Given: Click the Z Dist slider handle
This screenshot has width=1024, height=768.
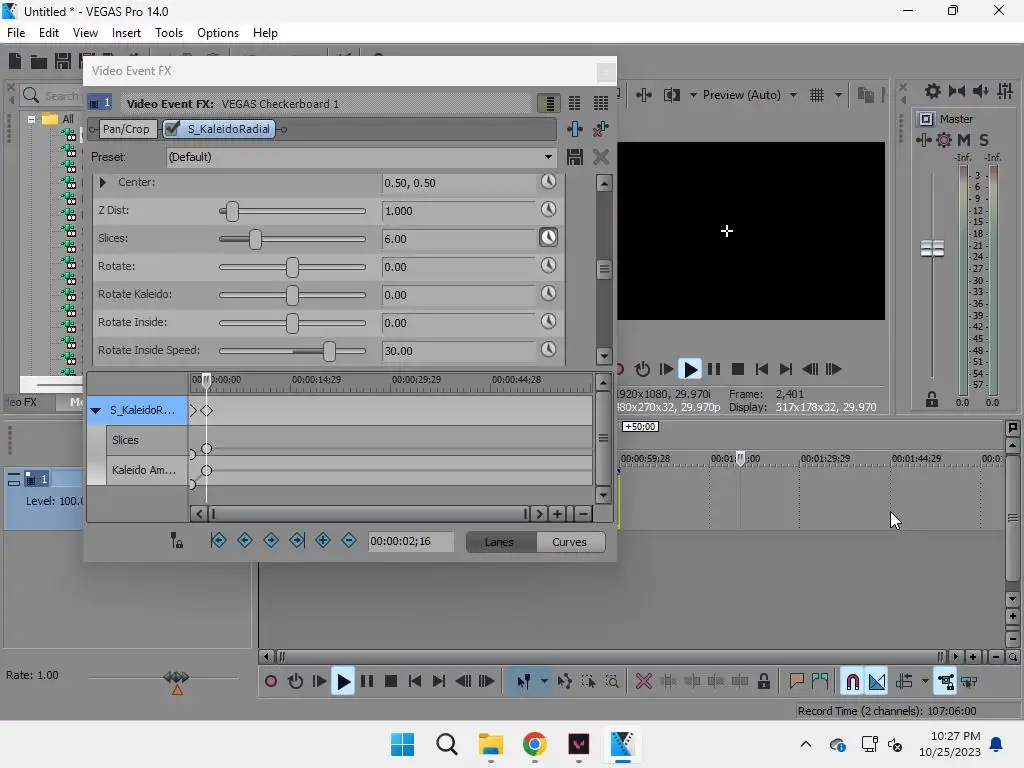Looking at the screenshot, I should [232, 211].
